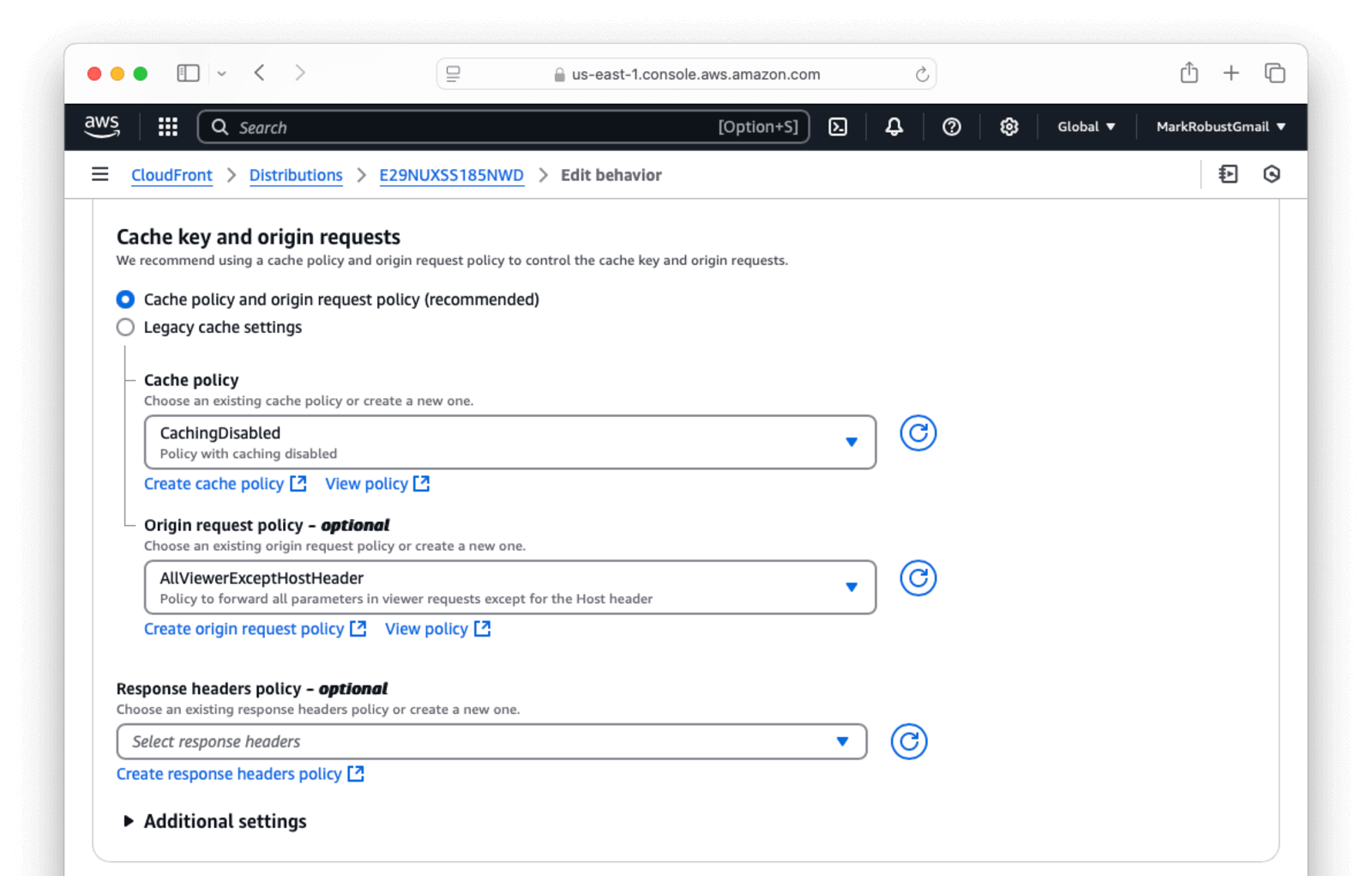Select Legacy cache settings

point(125,327)
